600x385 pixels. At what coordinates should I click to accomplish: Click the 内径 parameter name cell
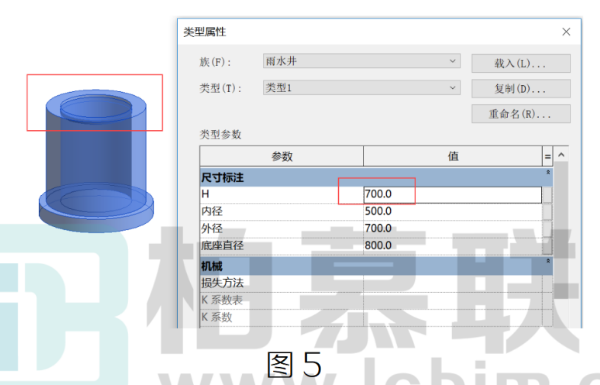(x=282, y=211)
